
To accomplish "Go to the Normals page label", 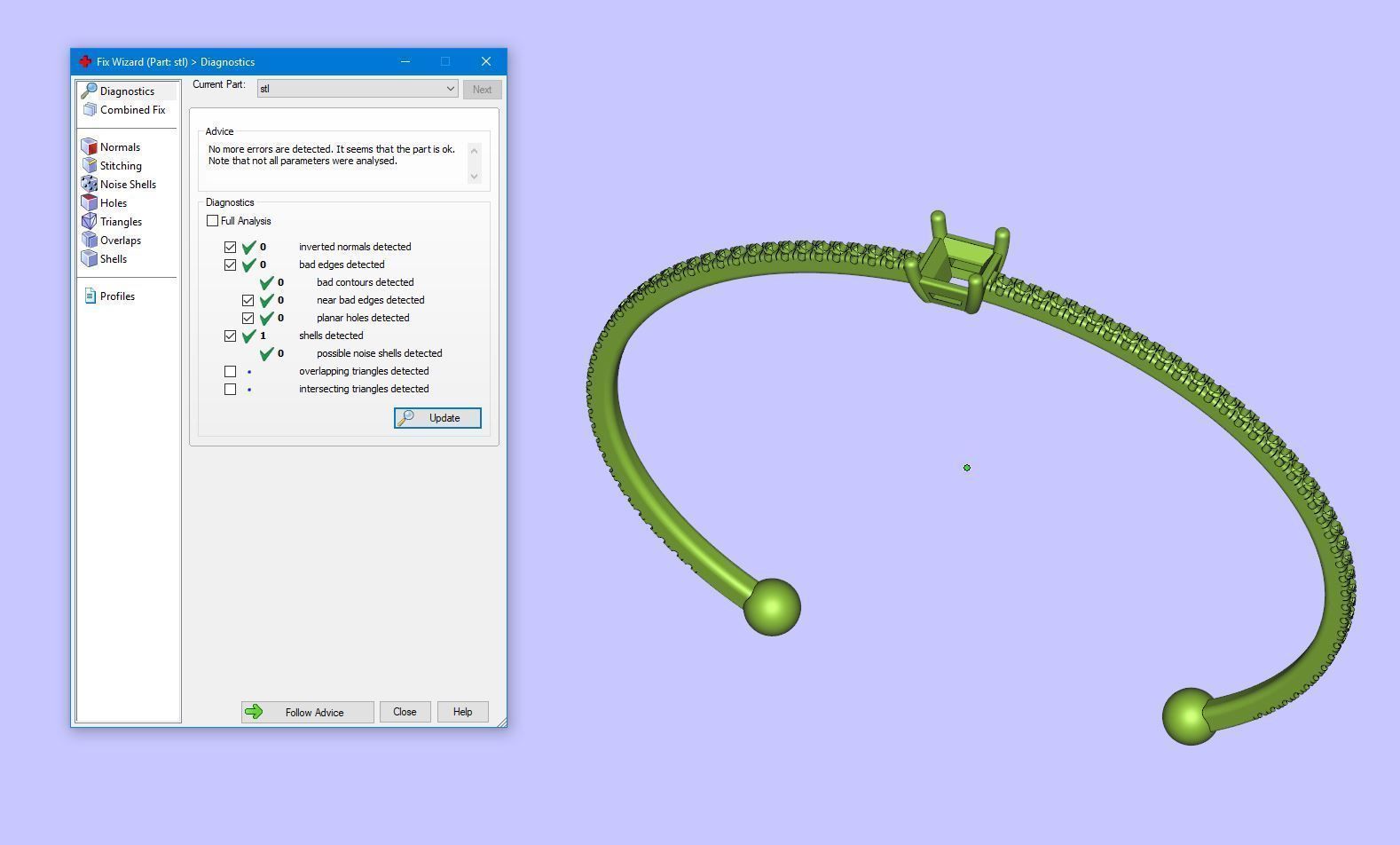I will point(120,147).
